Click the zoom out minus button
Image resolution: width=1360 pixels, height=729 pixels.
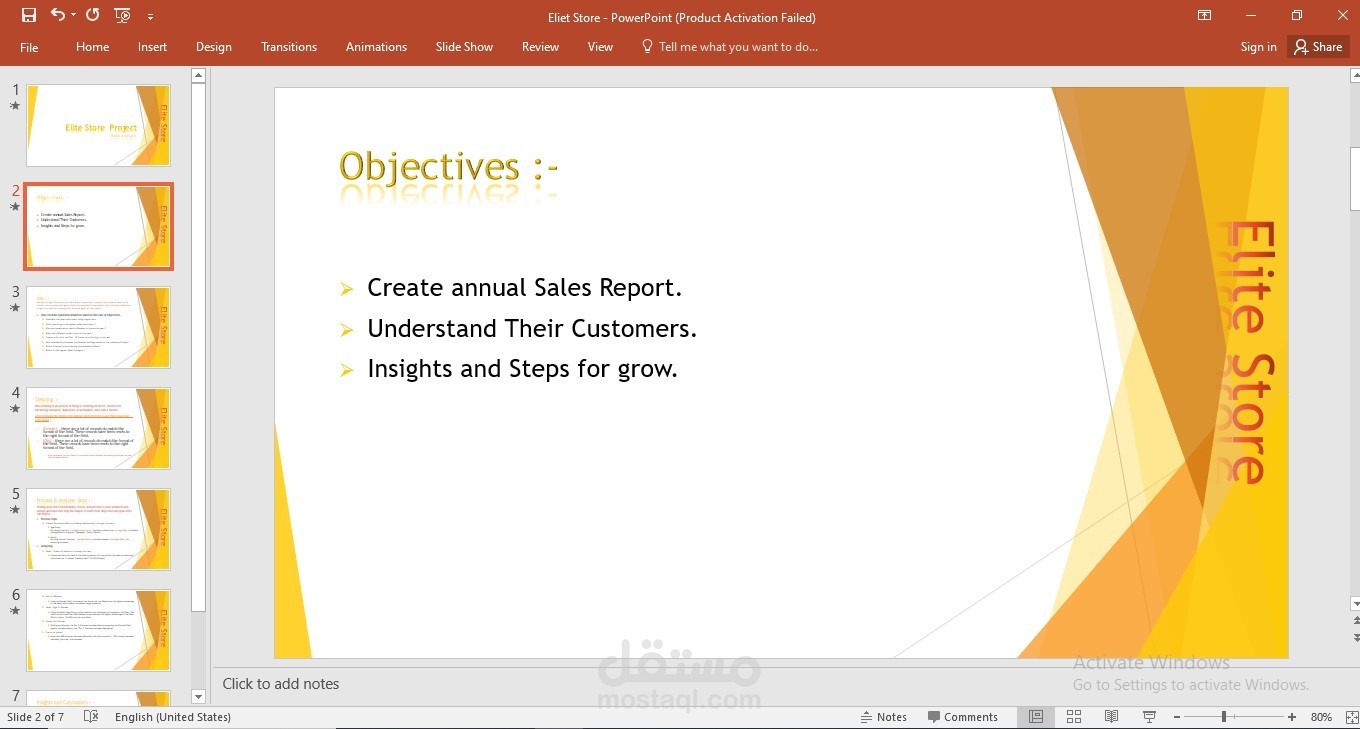pyautogui.click(x=1177, y=717)
